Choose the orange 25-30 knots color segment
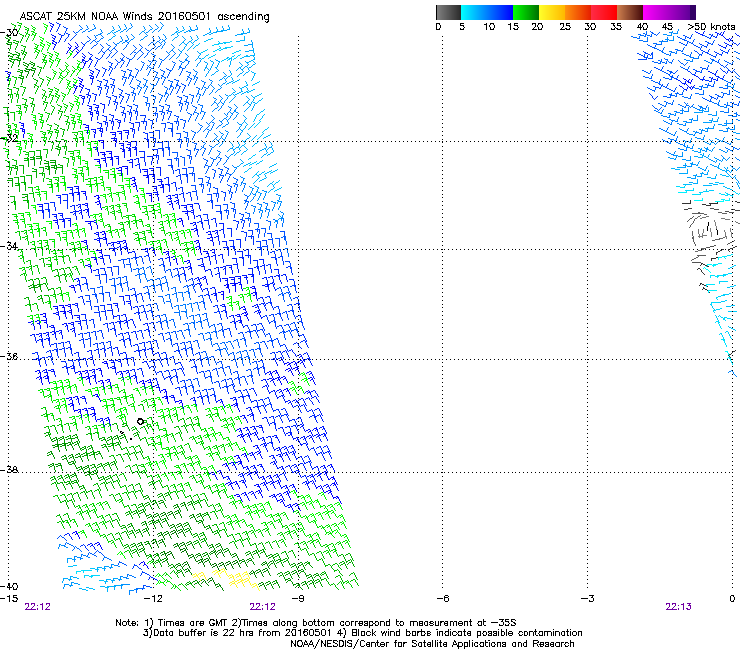The image size is (740, 650). pyautogui.click(x=578, y=12)
